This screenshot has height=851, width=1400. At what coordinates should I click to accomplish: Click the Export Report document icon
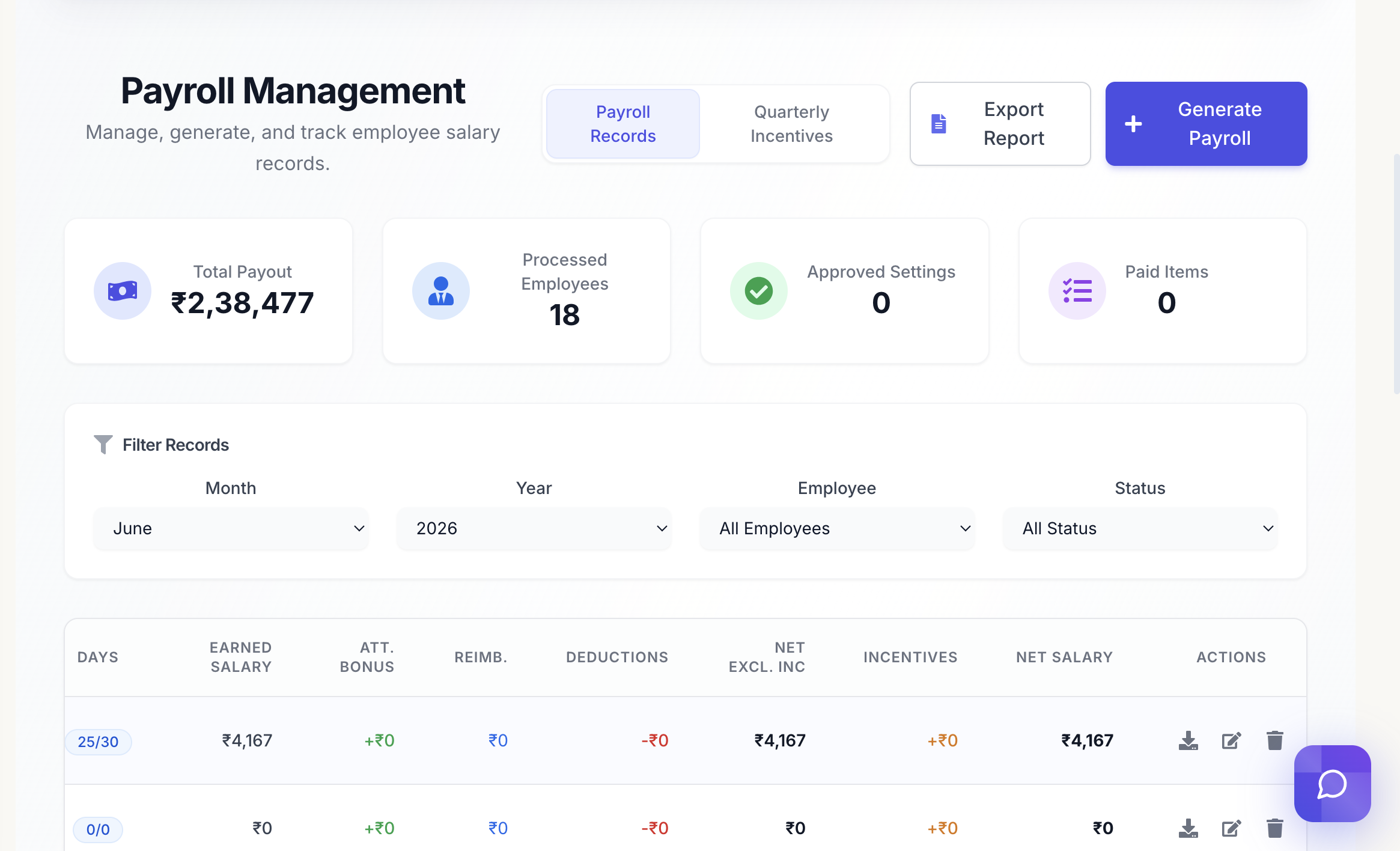pos(939,124)
